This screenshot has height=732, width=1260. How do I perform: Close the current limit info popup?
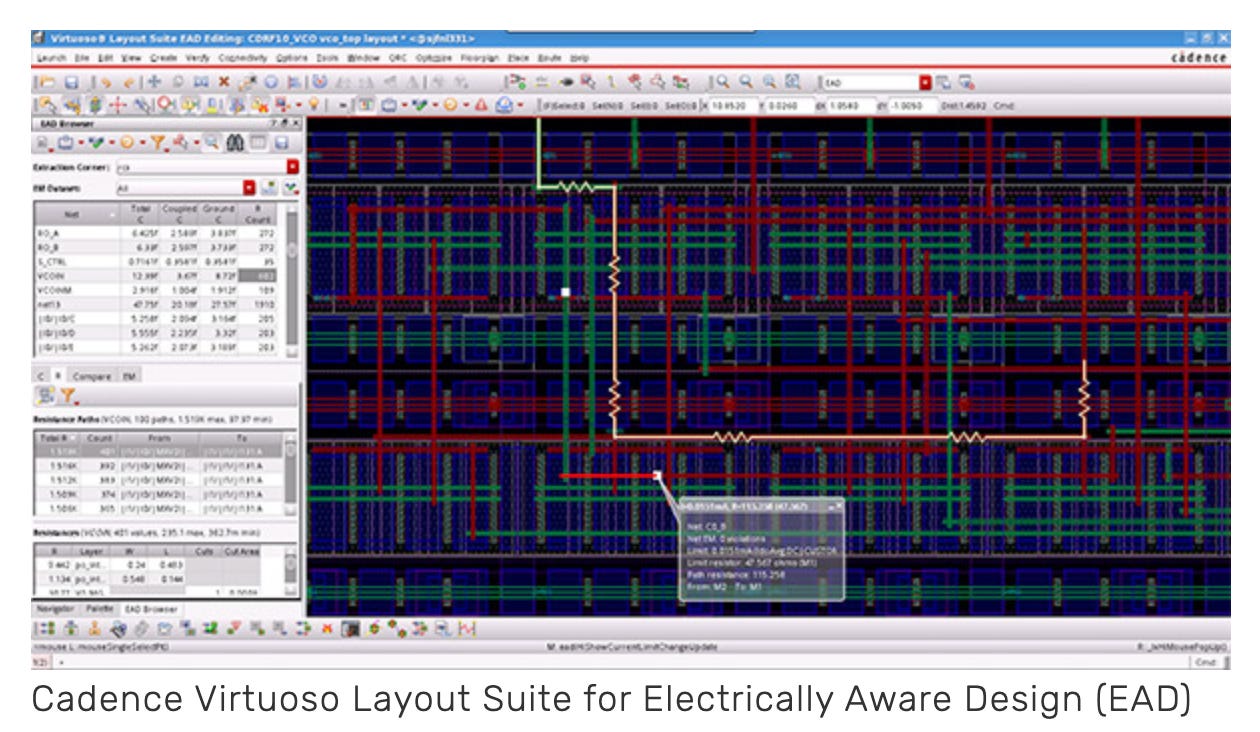point(838,507)
